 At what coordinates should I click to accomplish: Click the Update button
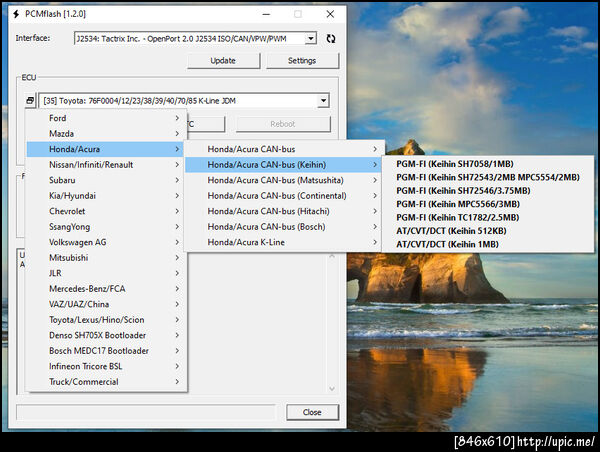(x=223, y=60)
